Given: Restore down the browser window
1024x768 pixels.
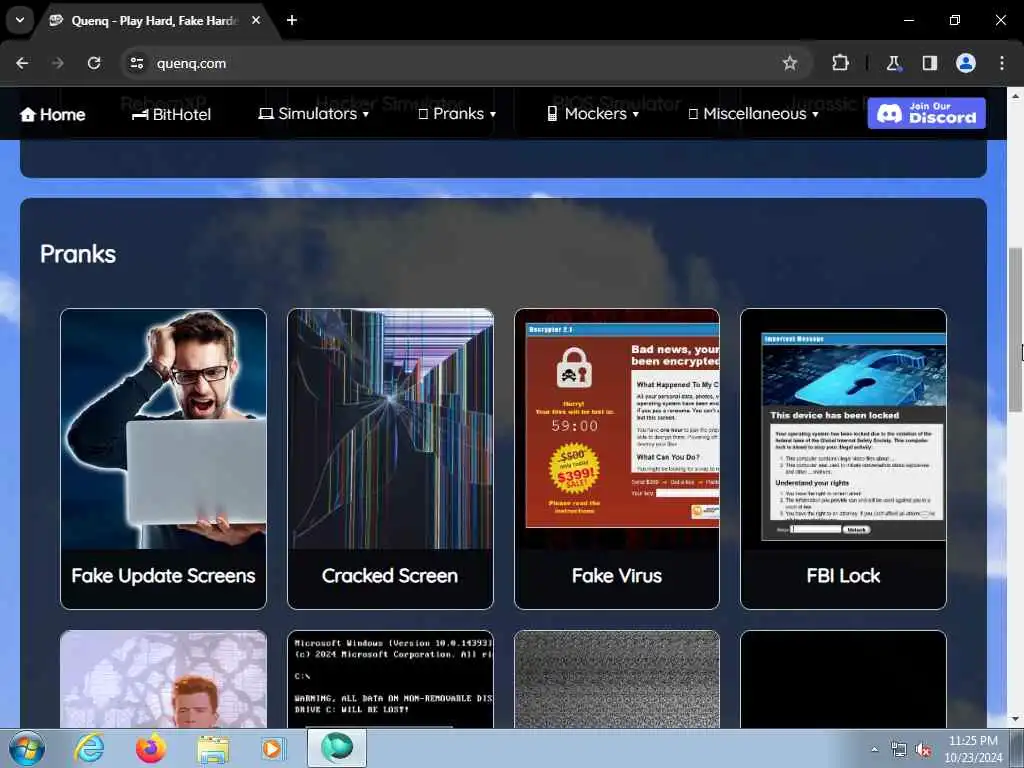Looking at the screenshot, I should [x=954, y=20].
